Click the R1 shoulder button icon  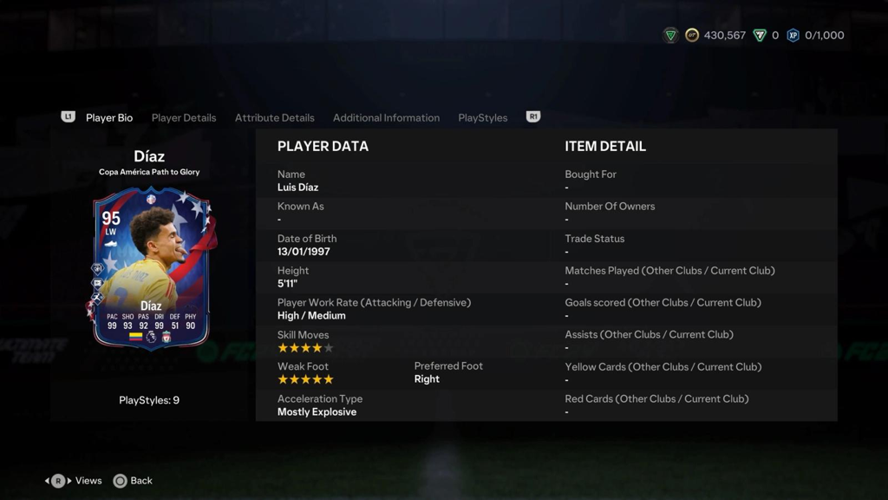[x=533, y=117]
